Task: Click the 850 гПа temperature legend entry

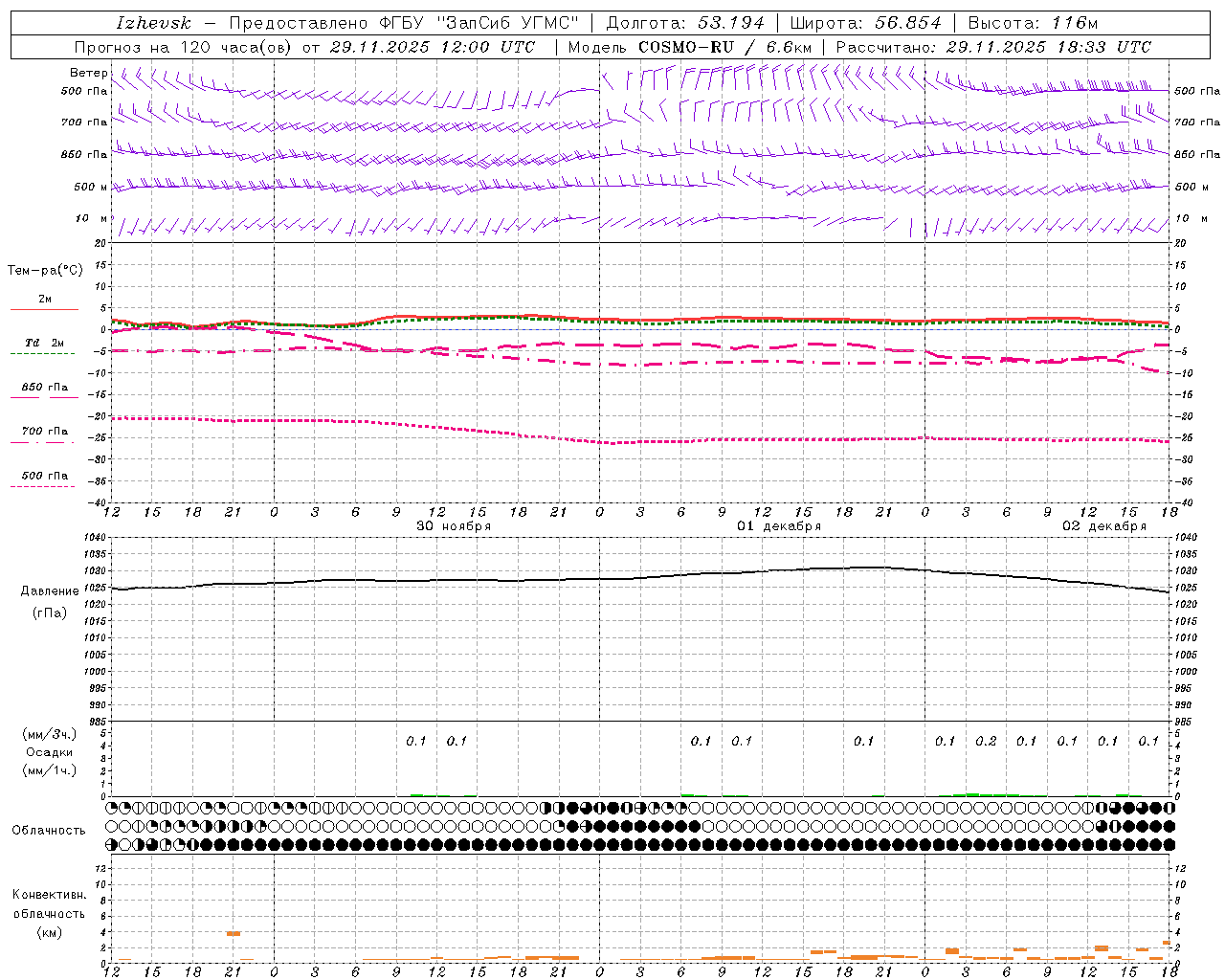Action: point(44,388)
